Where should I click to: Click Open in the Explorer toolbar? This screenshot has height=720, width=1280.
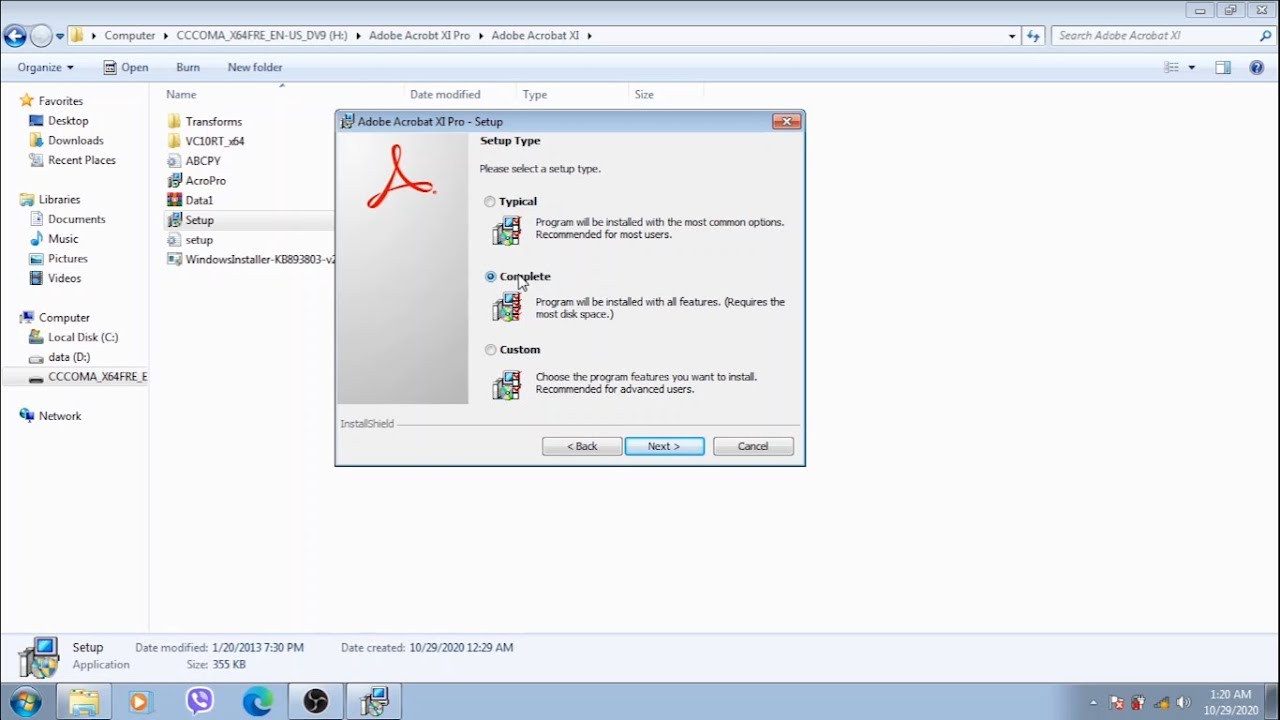pos(126,67)
